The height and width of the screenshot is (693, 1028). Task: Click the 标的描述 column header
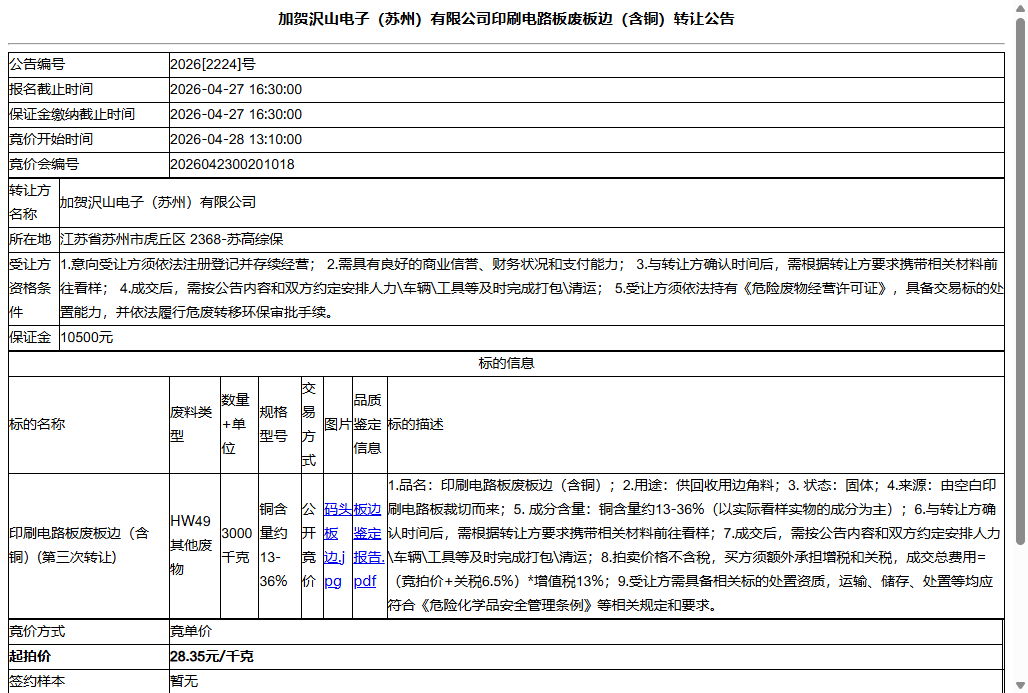(x=416, y=424)
